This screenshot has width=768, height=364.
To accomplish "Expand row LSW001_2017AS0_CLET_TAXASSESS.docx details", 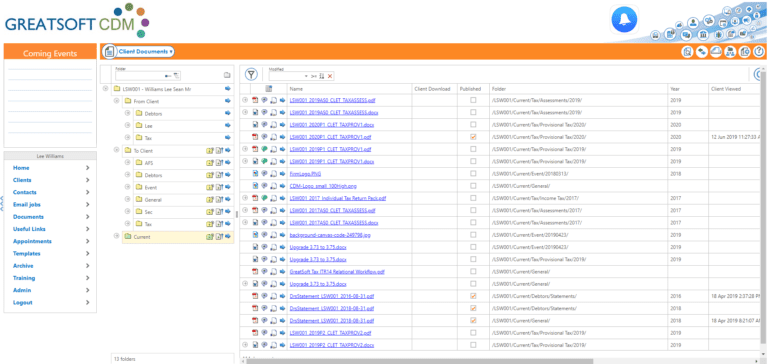I will tap(245, 222).
